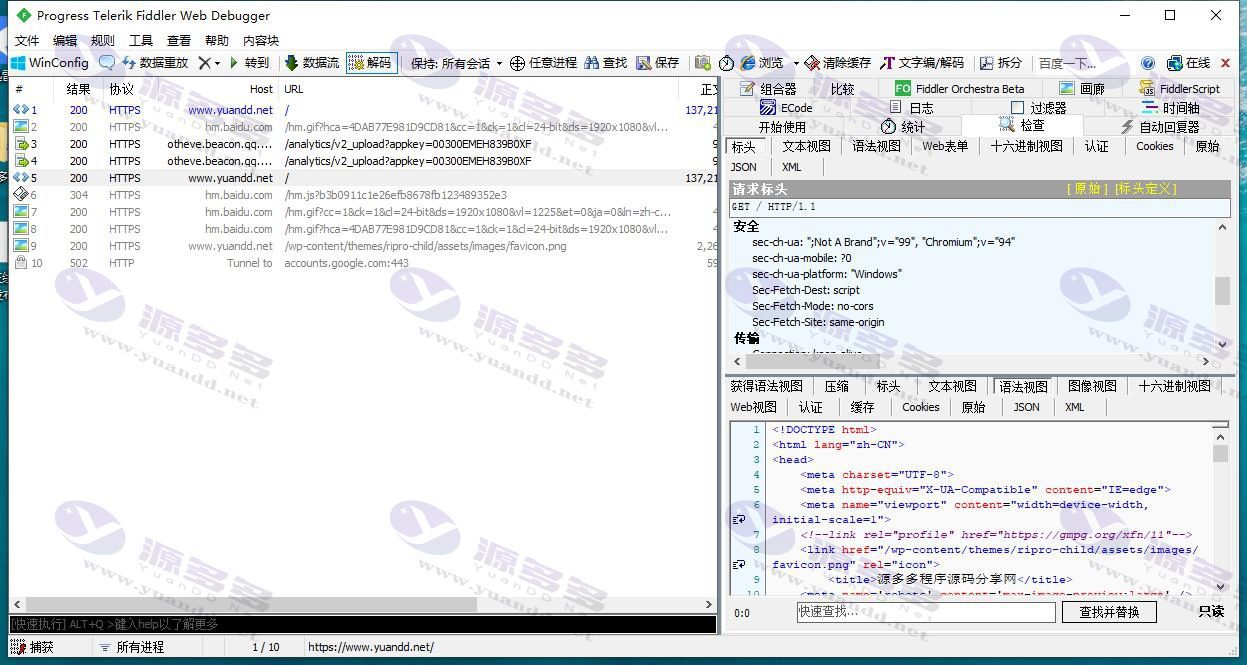Open the 所有进程 process filter
Image resolution: width=1247 pixels, height=665 pixels.
(131, 647)
